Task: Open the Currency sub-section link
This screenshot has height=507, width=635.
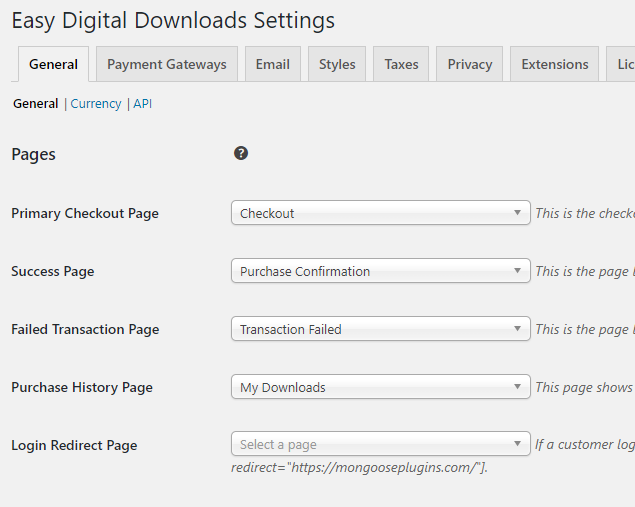Action: [x=96, y=104]
